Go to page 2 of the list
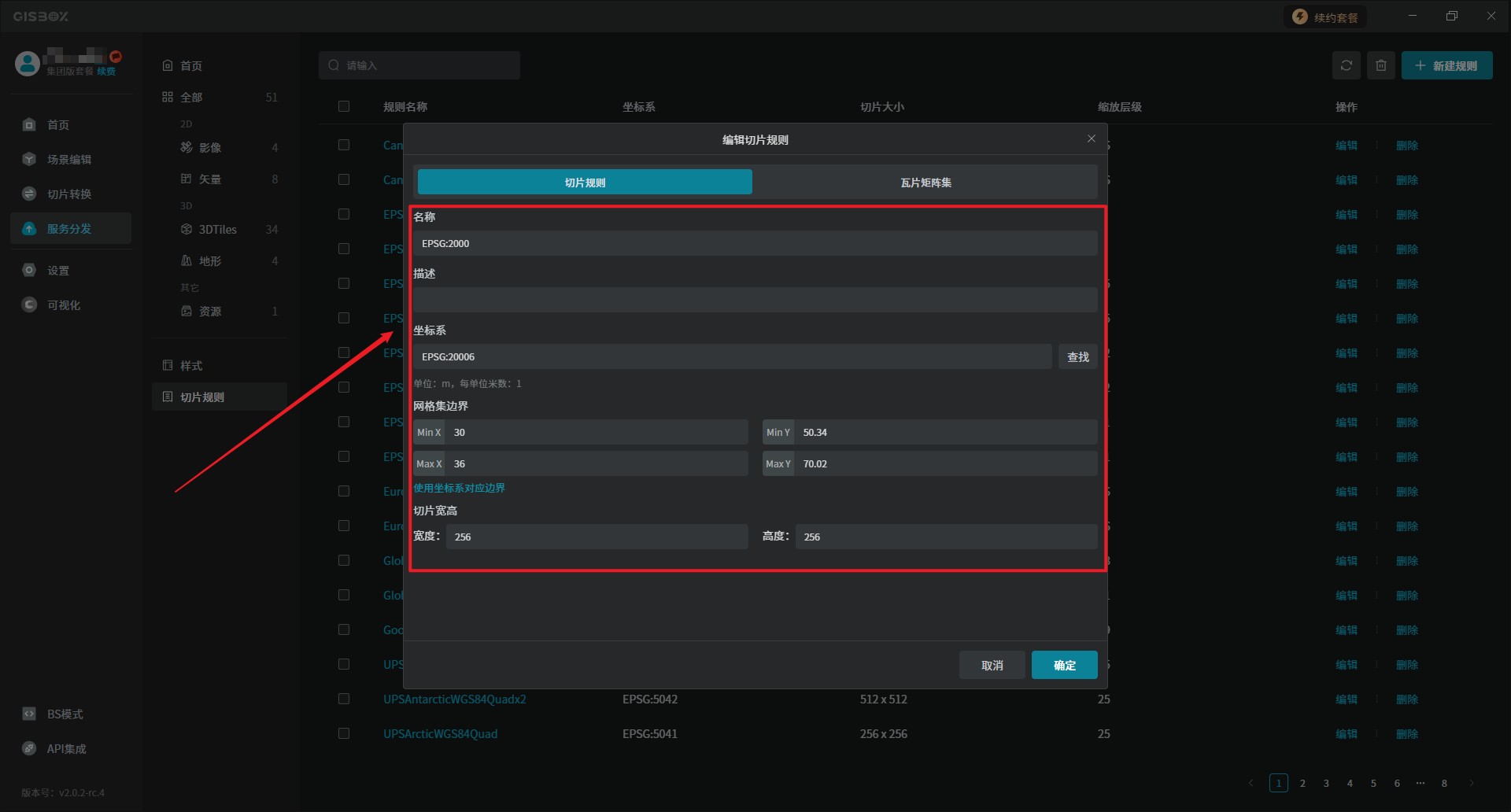The height and width of the screenshot is (812, 1511). 1302,784
